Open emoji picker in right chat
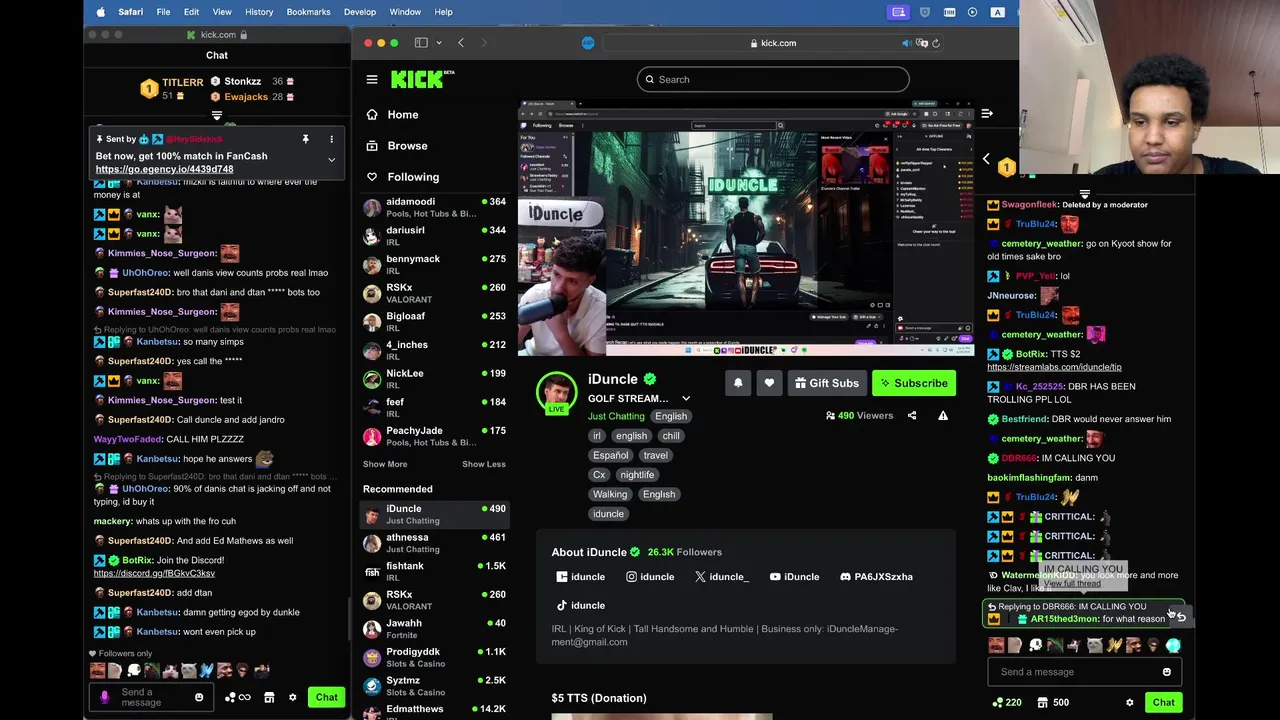1280x720 pixels. (x=1166, y=672)
